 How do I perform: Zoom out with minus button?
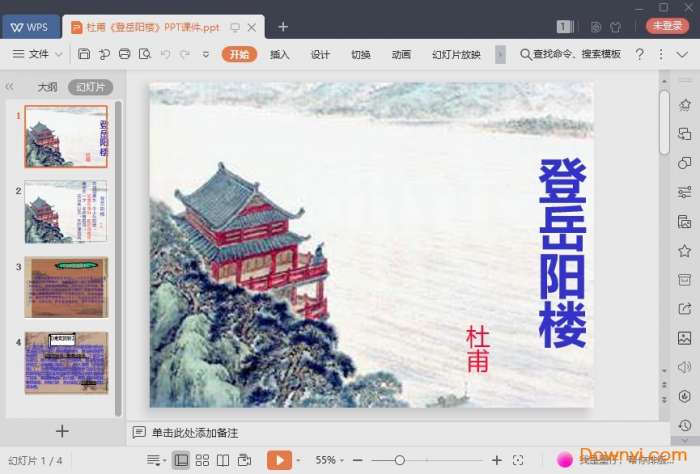(x=357, y=460)
